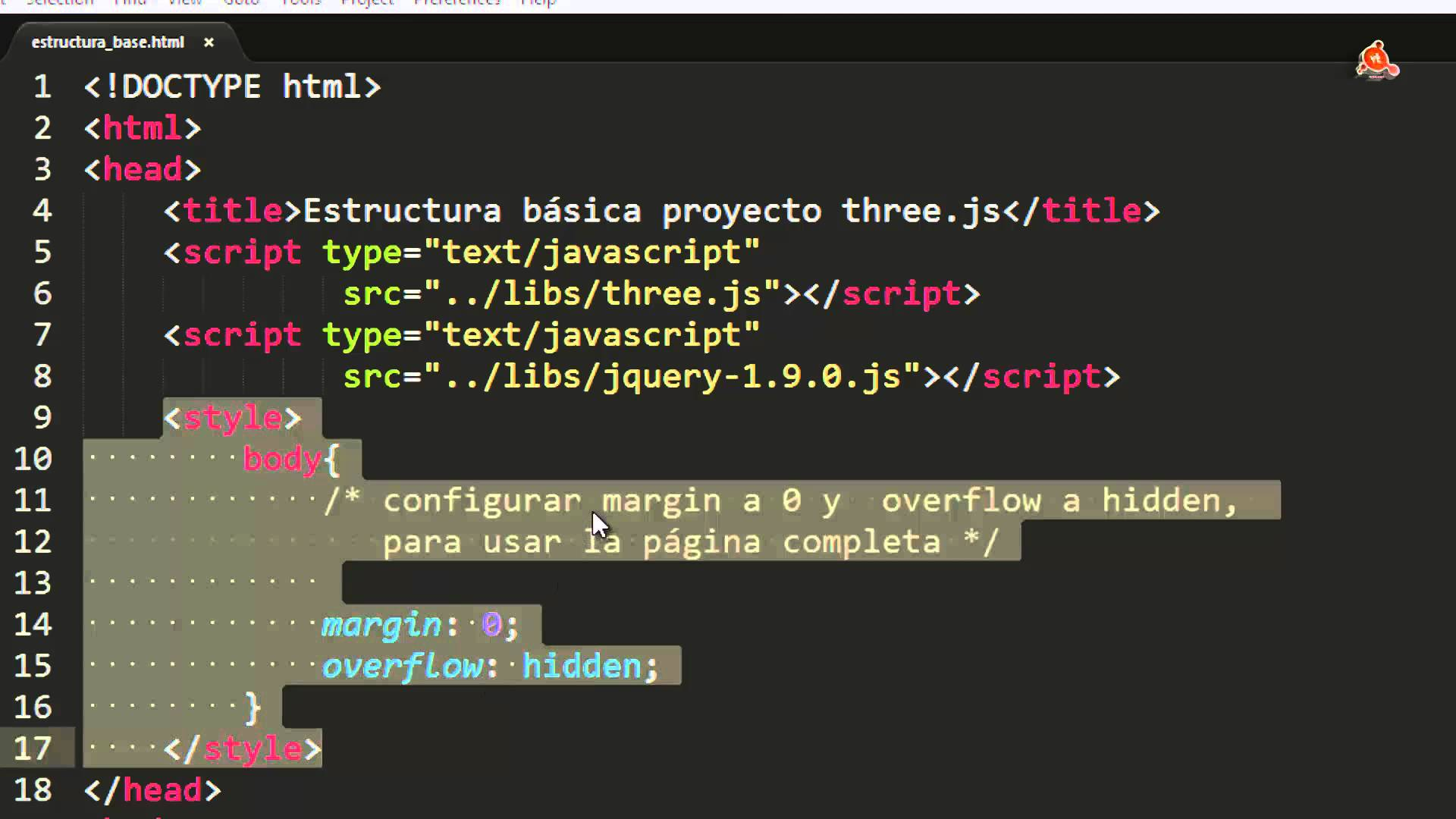Click the closing brace on line 16

[253, 708]
